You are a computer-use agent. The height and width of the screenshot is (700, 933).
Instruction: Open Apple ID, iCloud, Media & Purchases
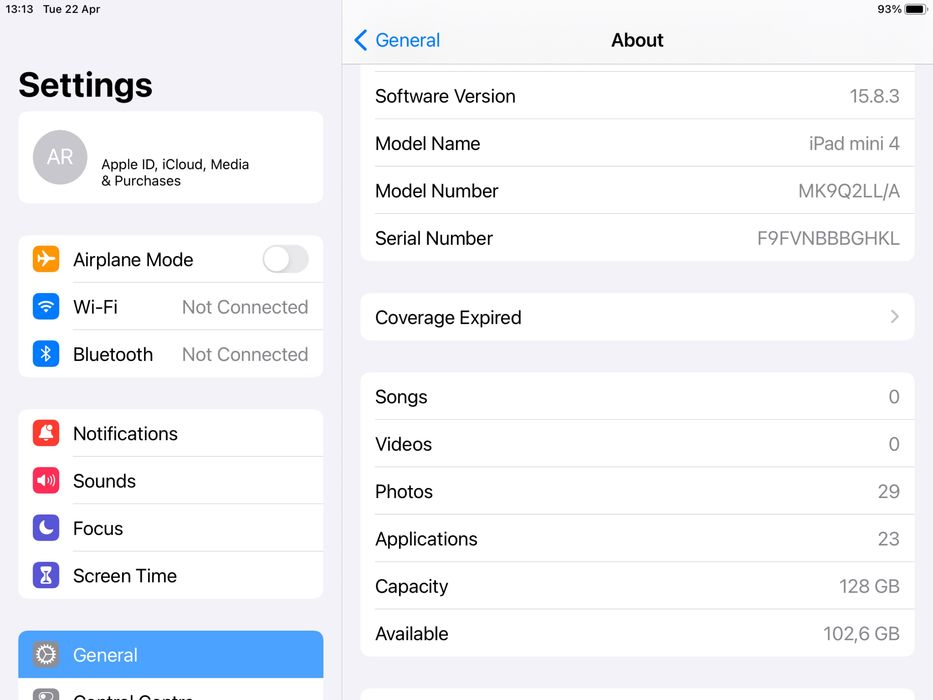[175, 172]
